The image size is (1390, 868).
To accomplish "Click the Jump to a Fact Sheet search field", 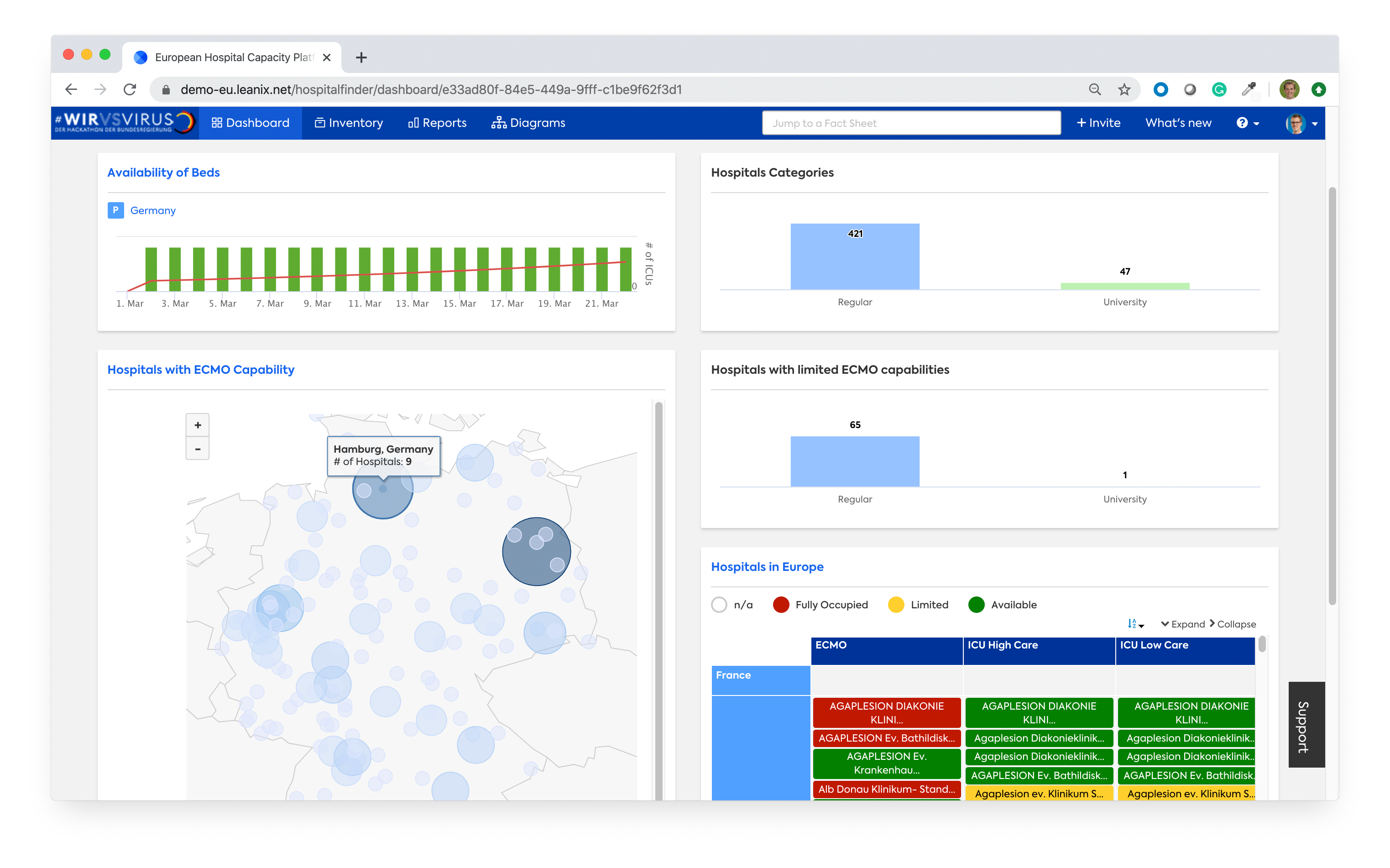I will pyautogui.click(x=910, y=123).
